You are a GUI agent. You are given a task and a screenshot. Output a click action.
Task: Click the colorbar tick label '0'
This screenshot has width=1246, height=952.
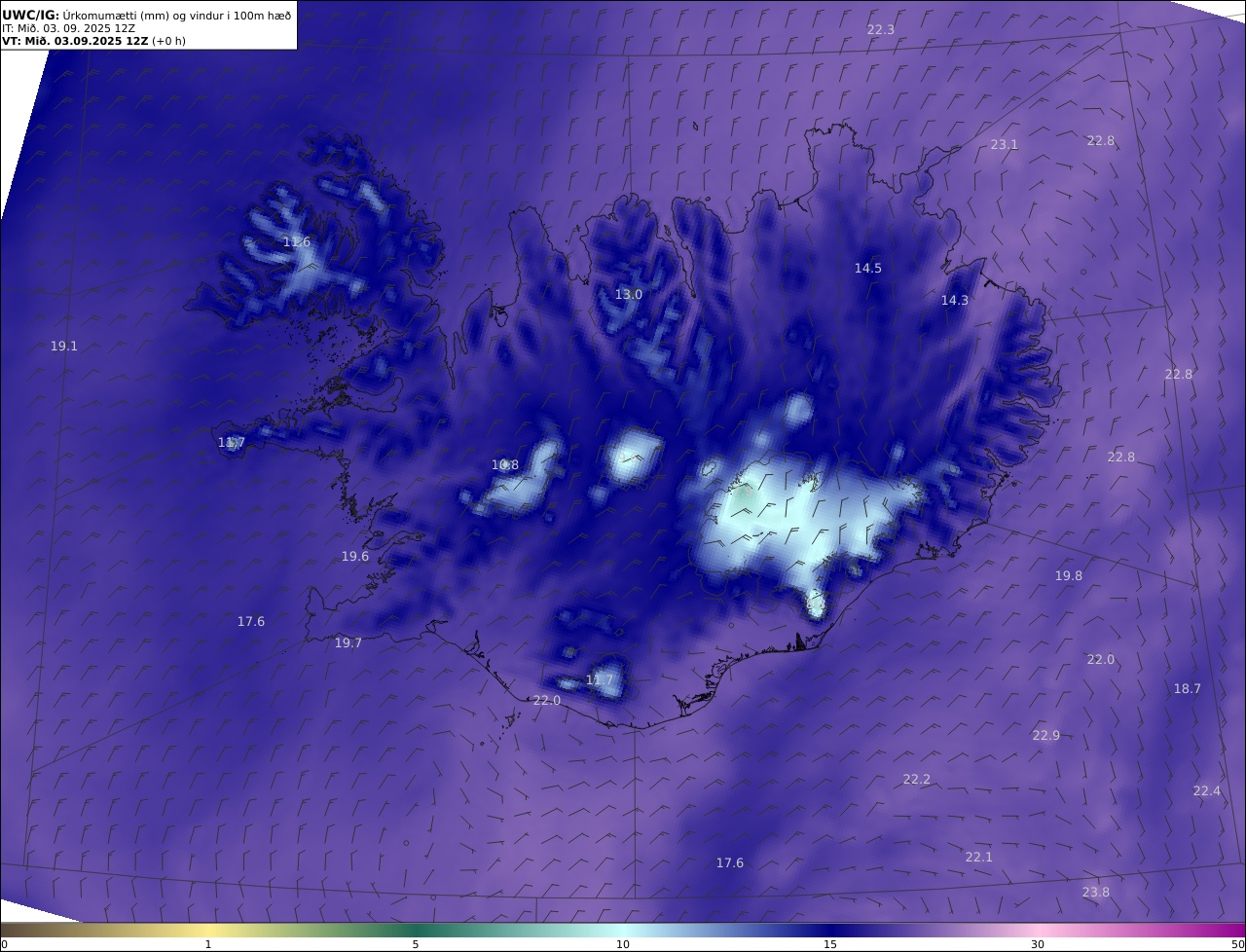click(x=4, y=945)
